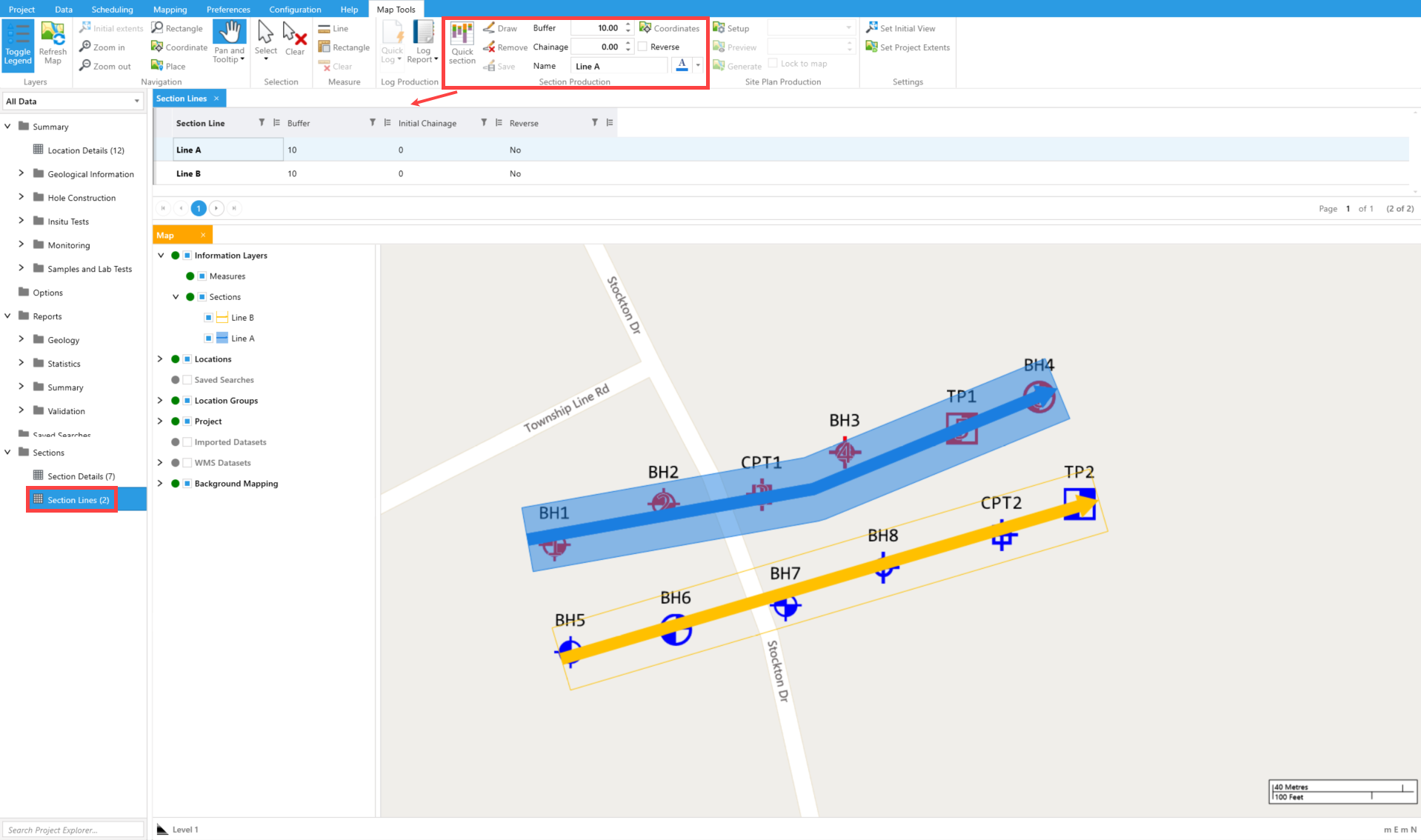Expand the Location Groups layer node
The image size is (1421, 840).
[160, 401]
